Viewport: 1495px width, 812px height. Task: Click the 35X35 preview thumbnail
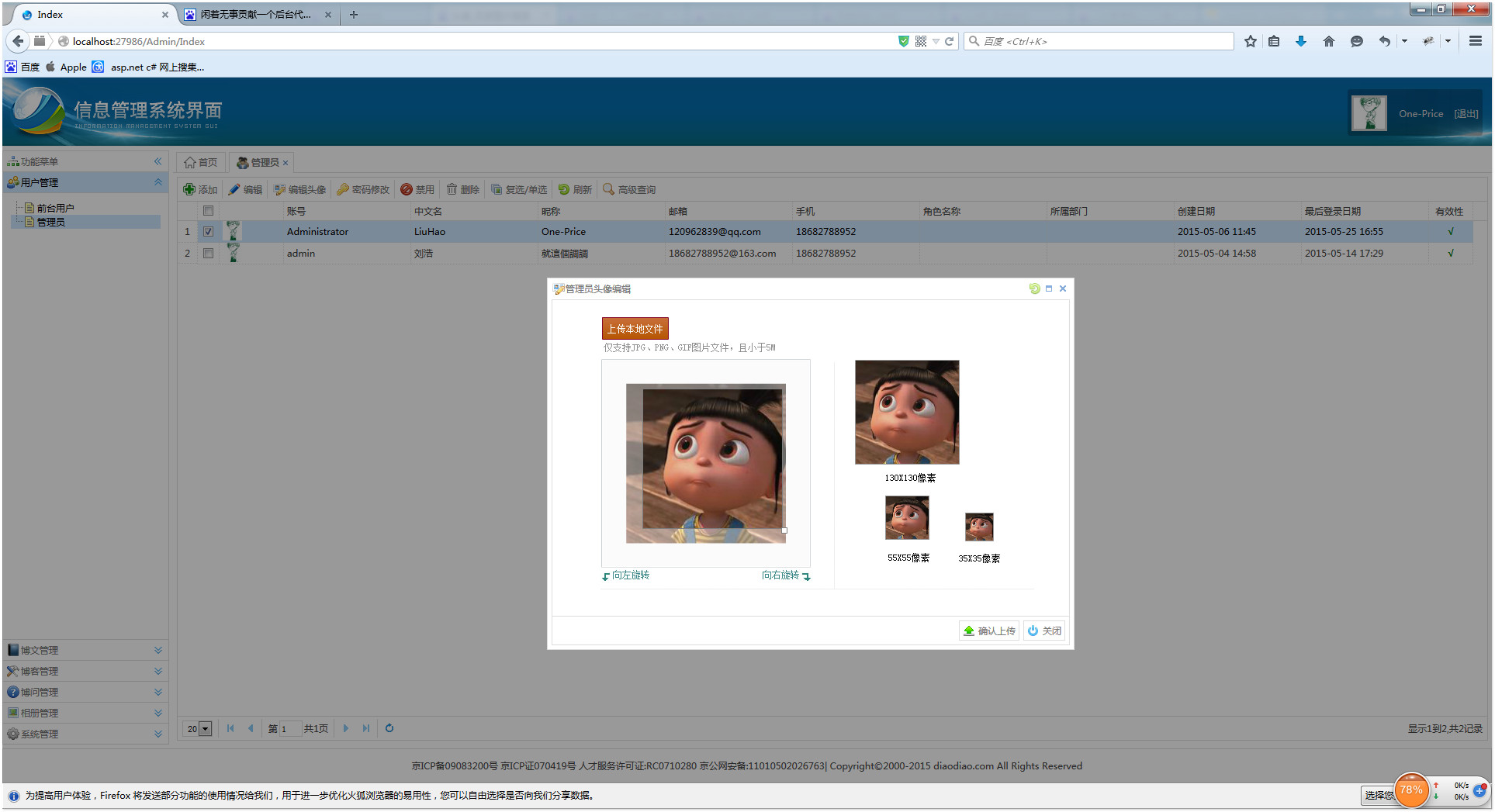point(979,527)
